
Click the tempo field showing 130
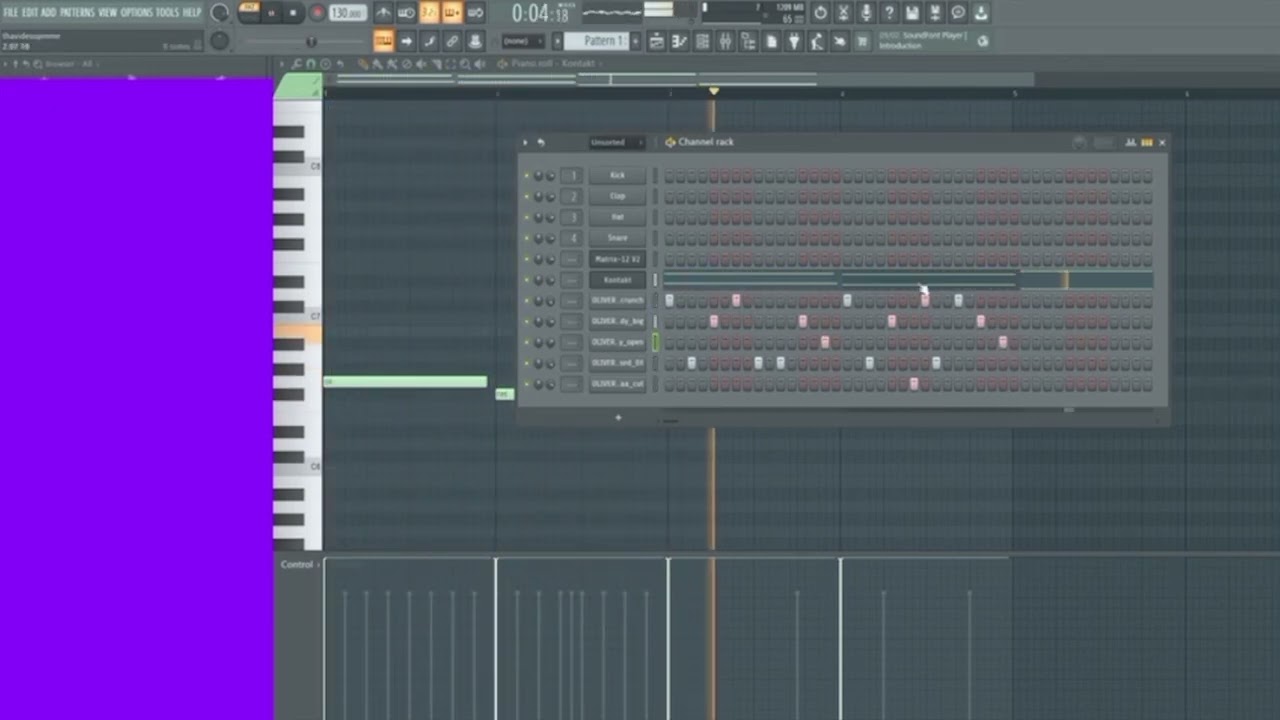coord(348,13)
